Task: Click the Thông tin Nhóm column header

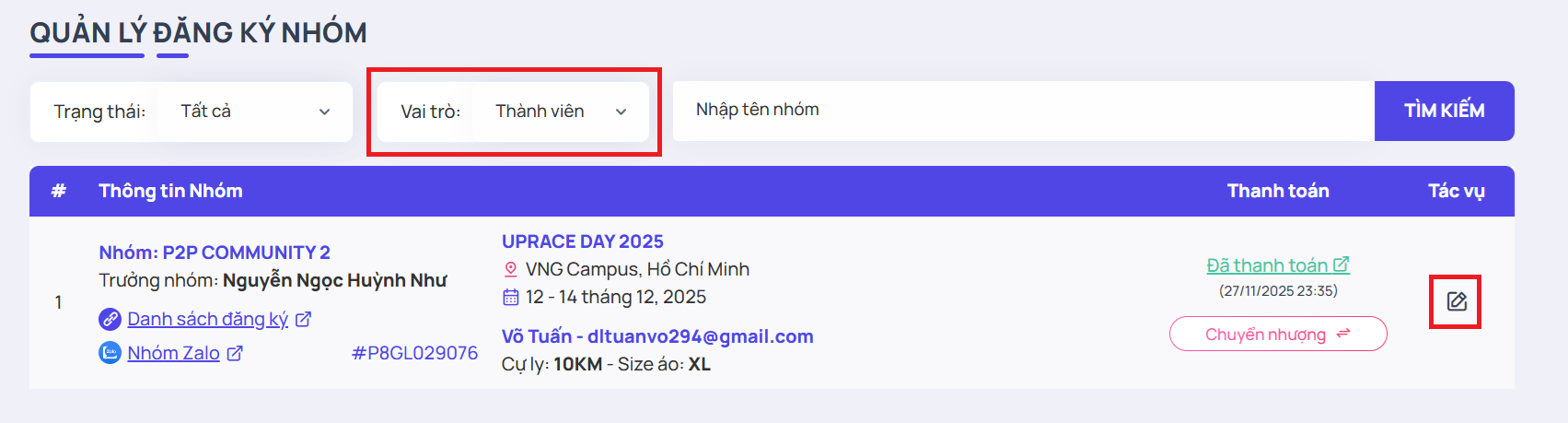Action: click(170, 191)
